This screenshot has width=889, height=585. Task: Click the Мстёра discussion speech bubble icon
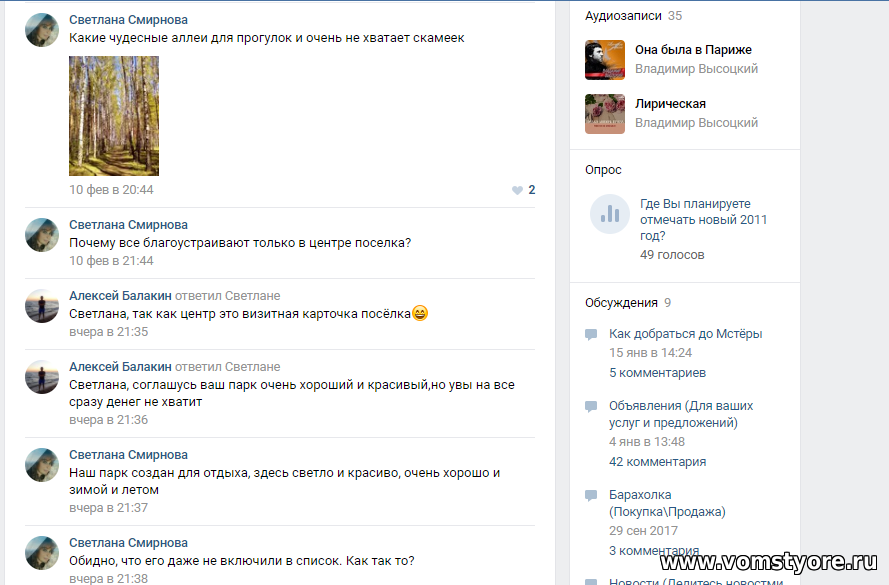(591, 334)
